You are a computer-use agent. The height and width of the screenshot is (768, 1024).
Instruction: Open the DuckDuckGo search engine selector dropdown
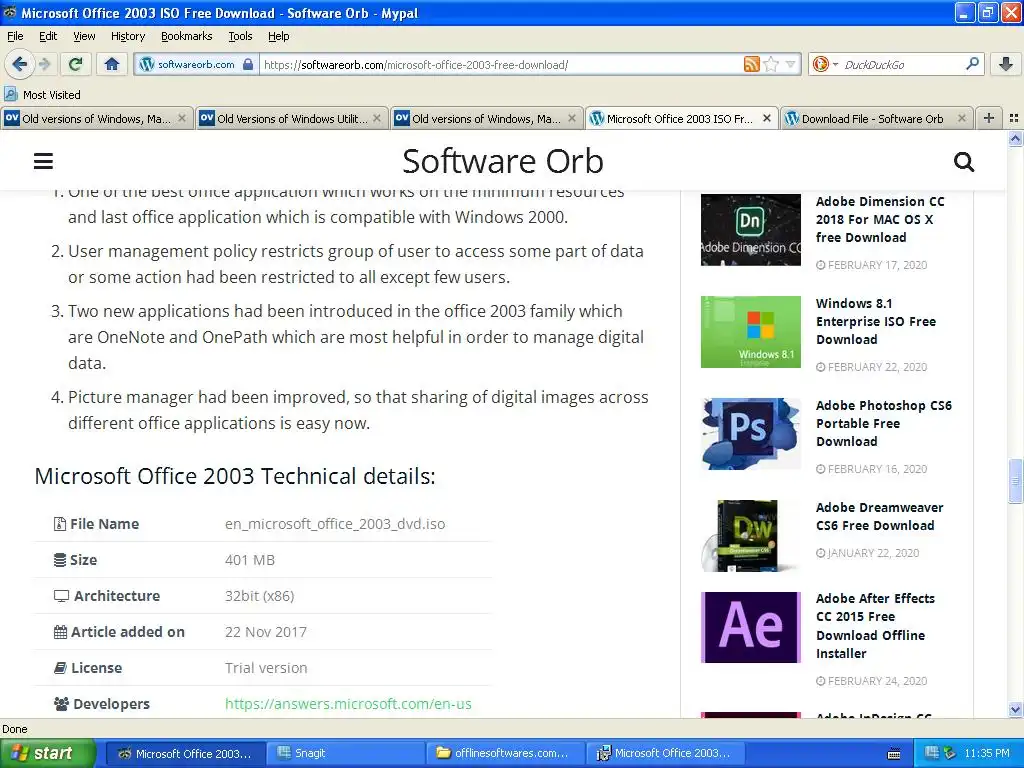pos(825,64)
